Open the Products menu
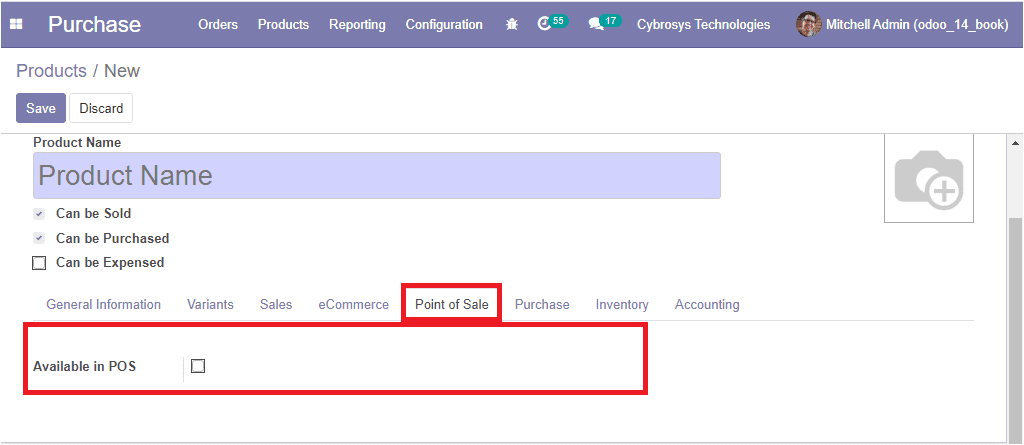Image resolution: width=1024 pixels, height=445 pixels. pyautogui.click(x=283, y=24)
